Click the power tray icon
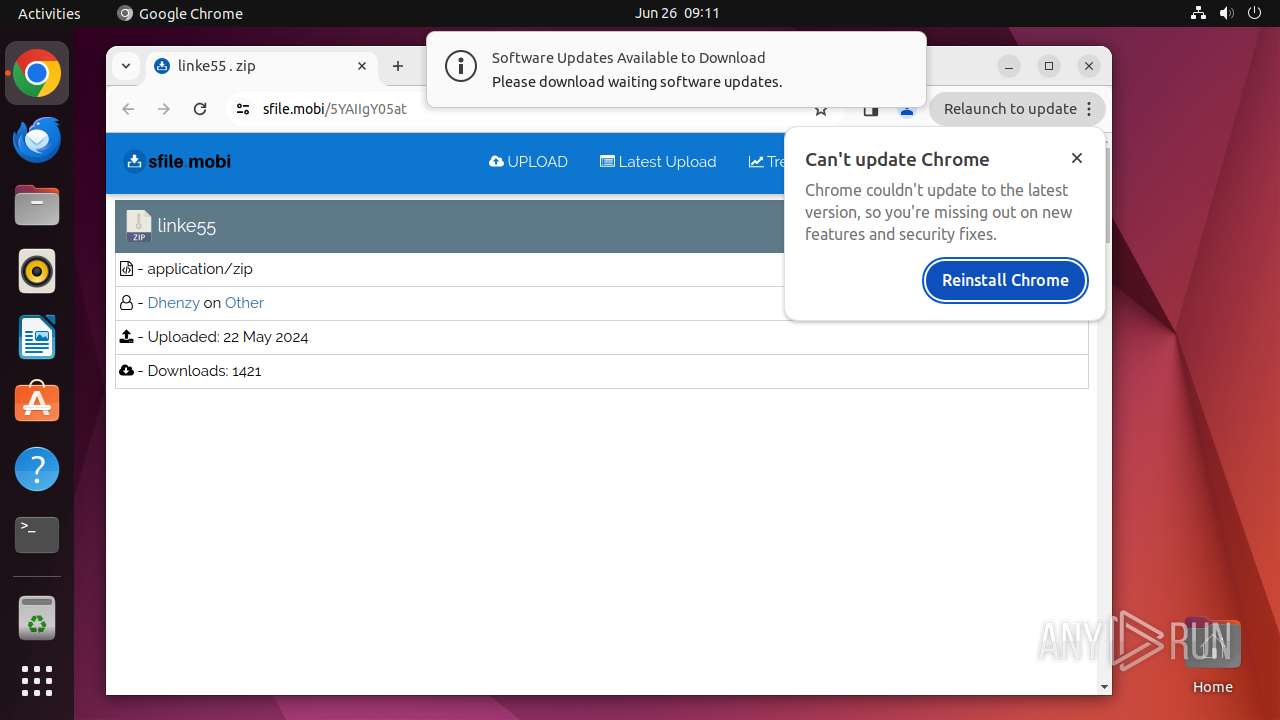Screen dimensions: 1280x720 [1253, 13]
